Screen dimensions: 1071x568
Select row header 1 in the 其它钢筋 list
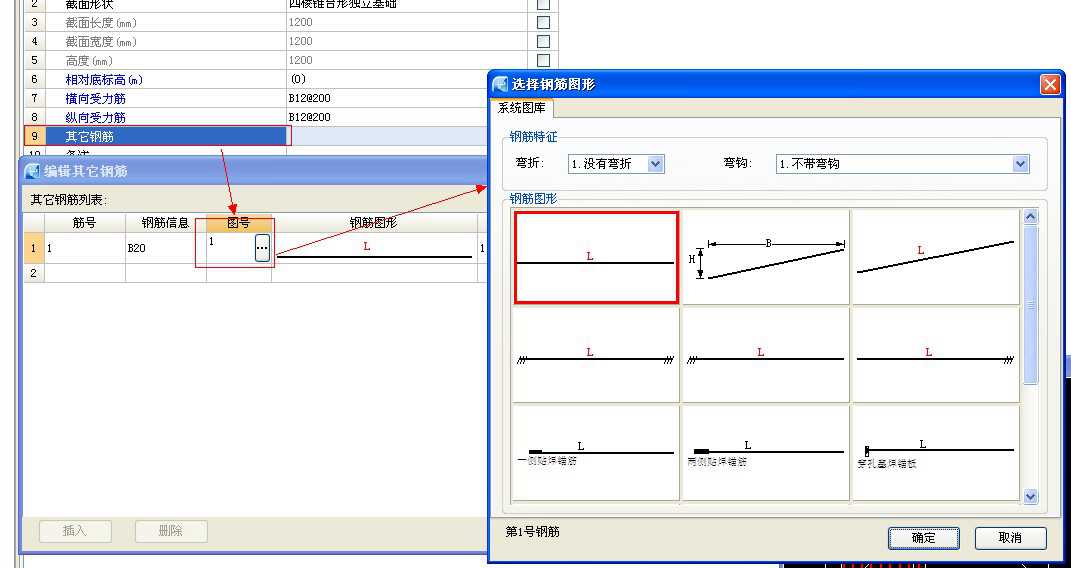click(x=34, y=248)
